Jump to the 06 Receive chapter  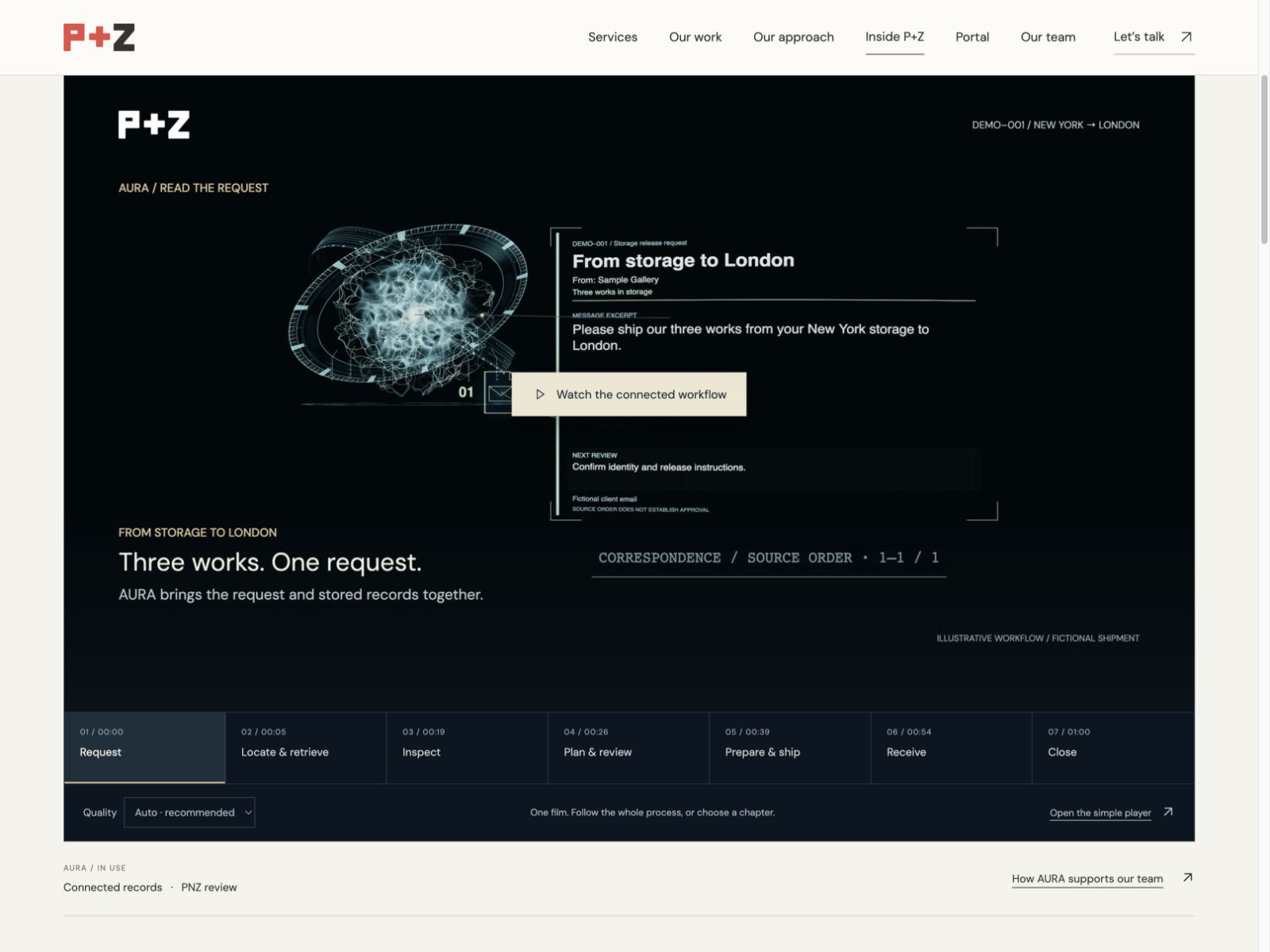click(951, 747)
